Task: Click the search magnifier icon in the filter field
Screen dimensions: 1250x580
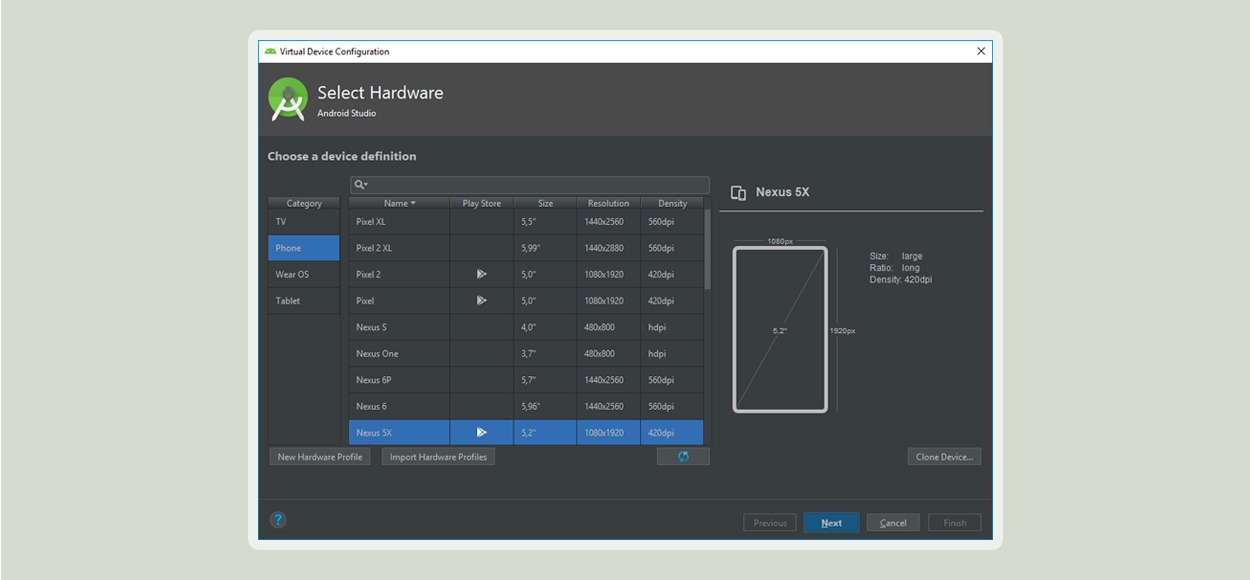Action: (360, 185)
